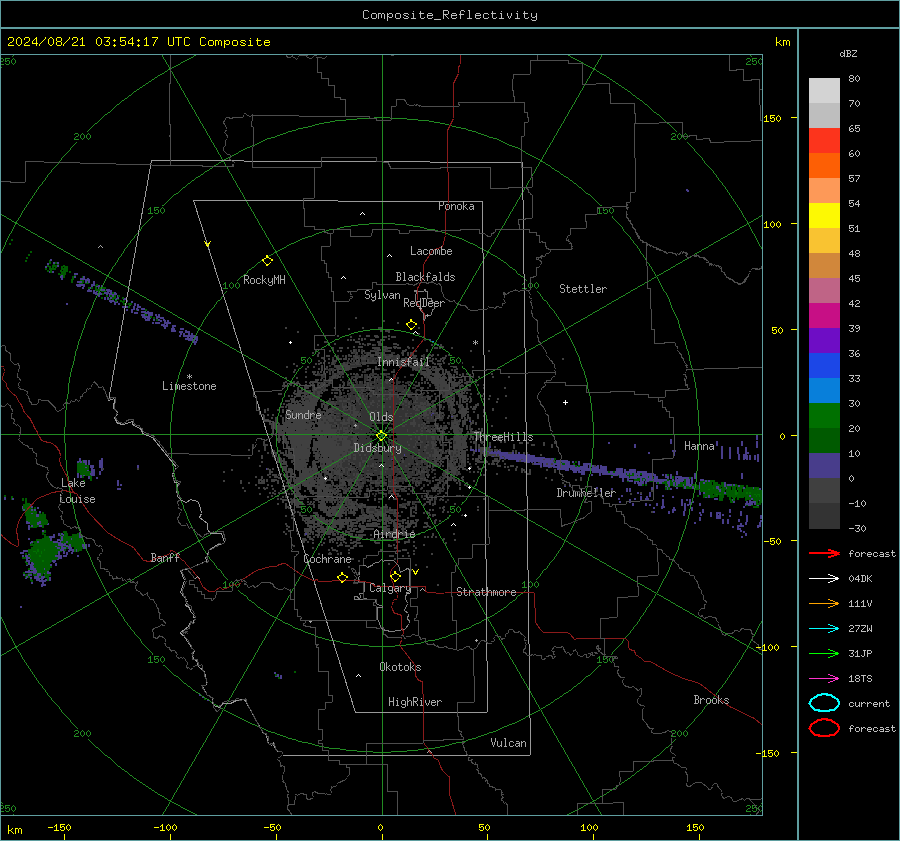Select the magenta 42 dBZ color swatch

click(824, 315)
